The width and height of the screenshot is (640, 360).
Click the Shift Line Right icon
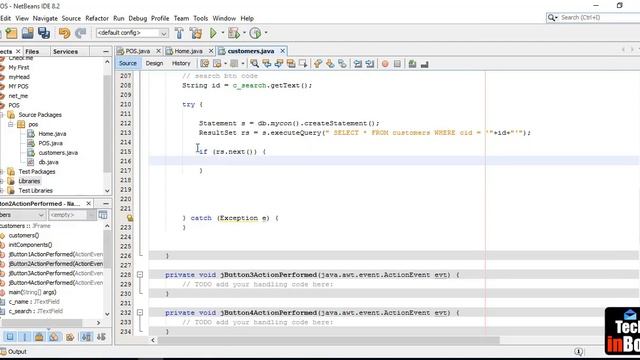click(370, 64)
